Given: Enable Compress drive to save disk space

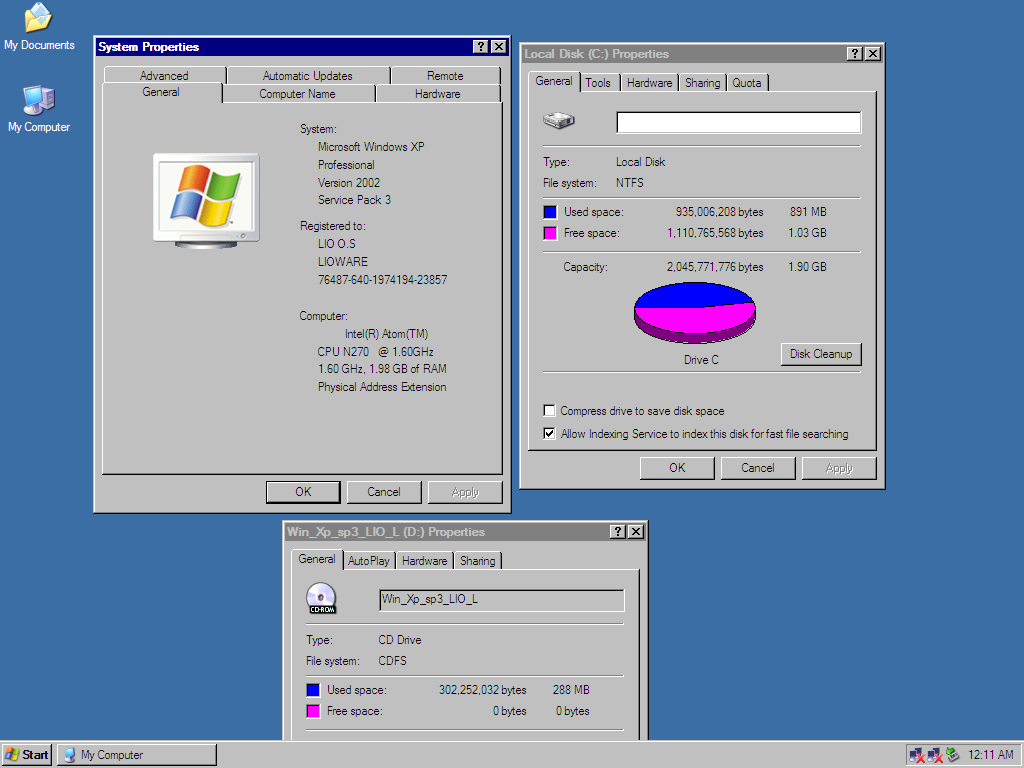Looking at the screenshot, I should (x=550, y=411).
